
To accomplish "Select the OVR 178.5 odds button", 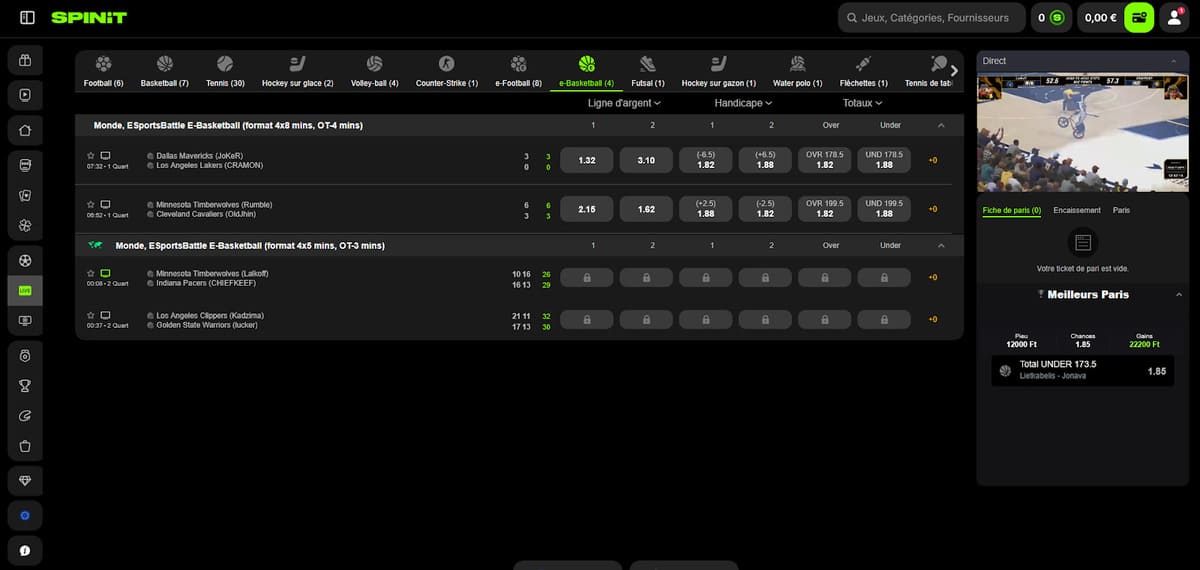I will (x=825, y=160).
